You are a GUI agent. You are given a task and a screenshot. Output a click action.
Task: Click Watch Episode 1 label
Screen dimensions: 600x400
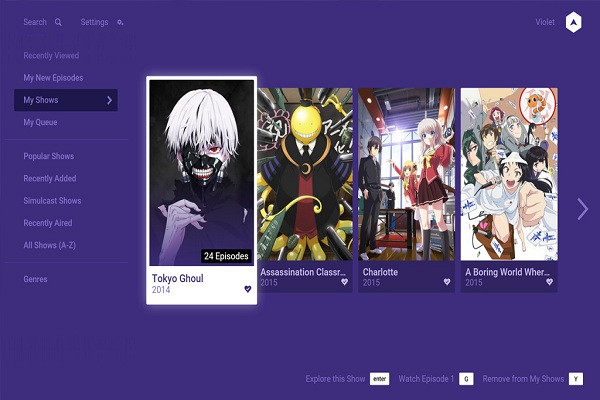pos(426,379)
